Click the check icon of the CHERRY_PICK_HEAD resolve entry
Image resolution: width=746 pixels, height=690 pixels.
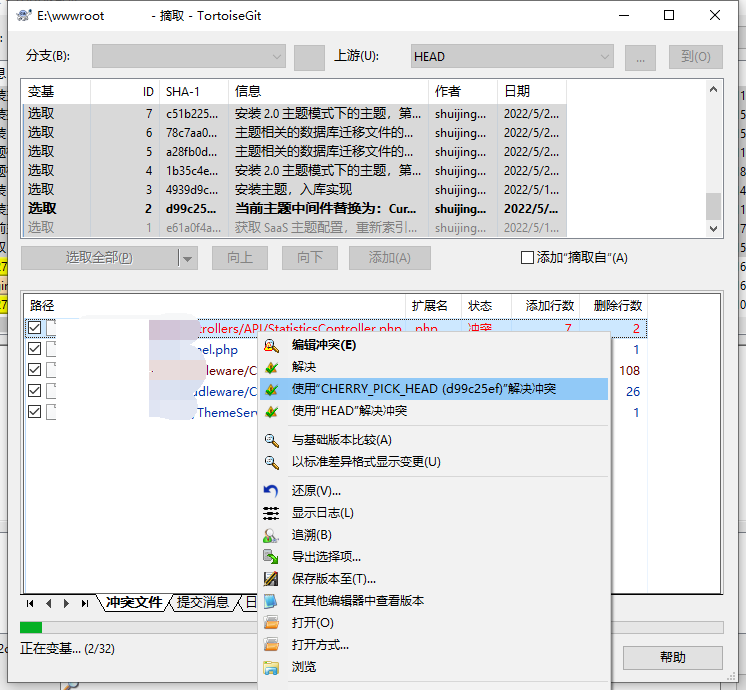tap(271, 389)
